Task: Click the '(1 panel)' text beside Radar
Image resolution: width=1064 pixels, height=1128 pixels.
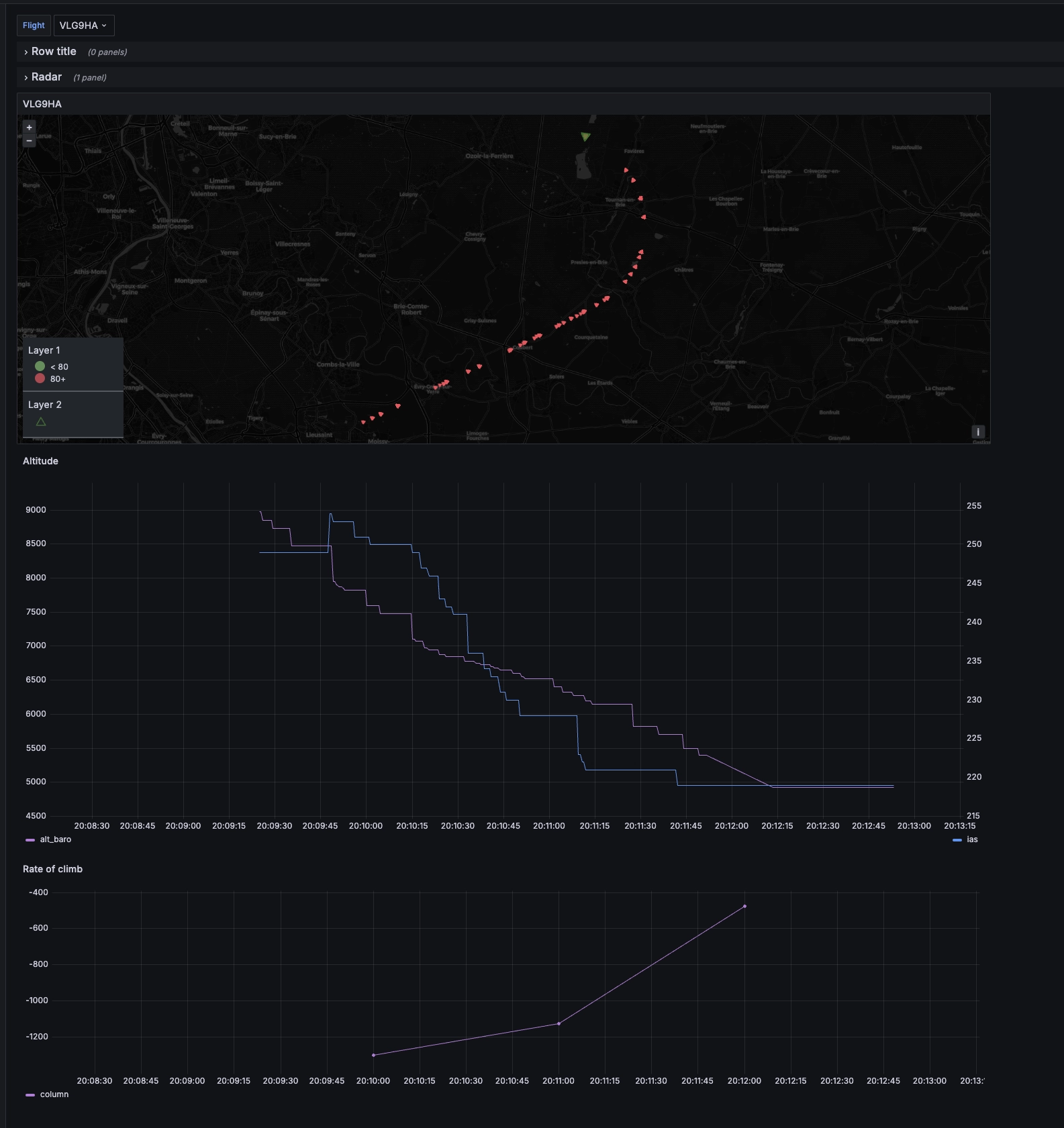Action: [x=90, y=78]
